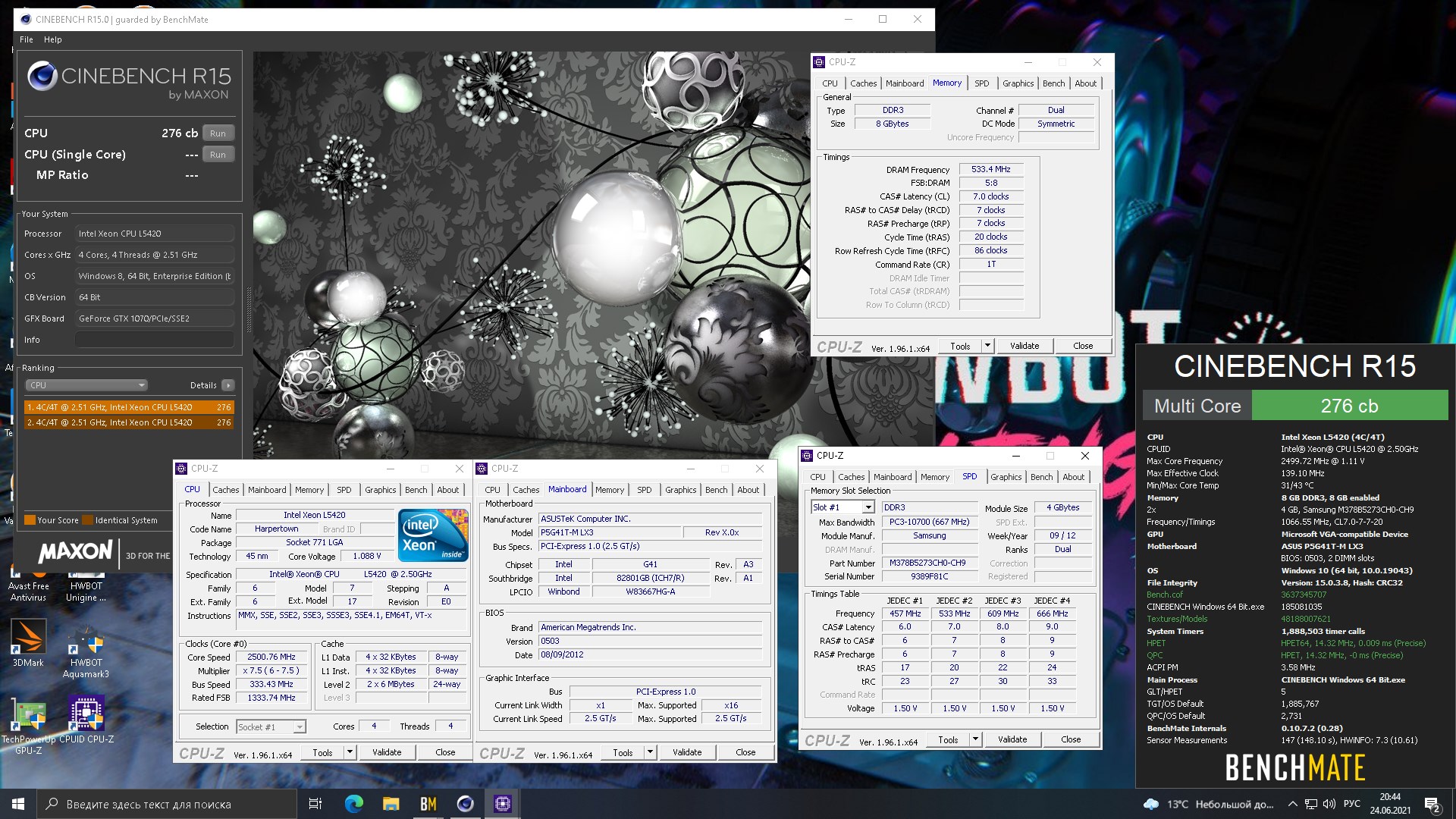Switch to SPD tab in Memory window
1456x819 pixels.
[982, 83]
